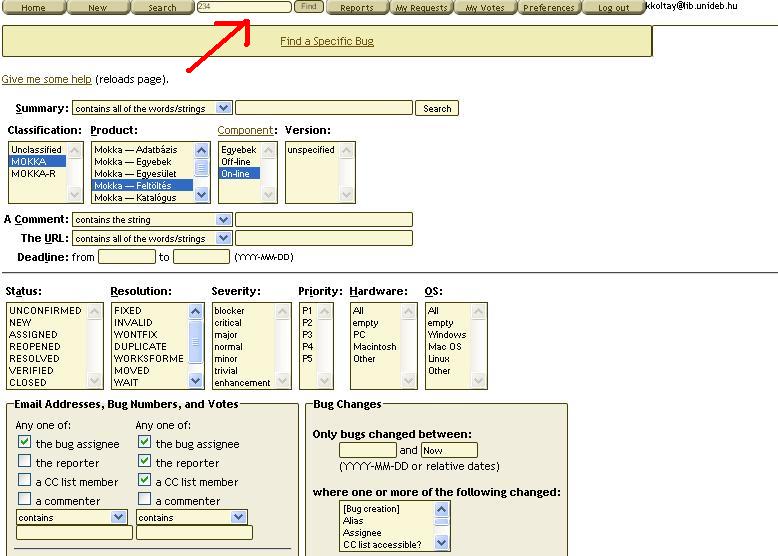
Task: Click the Give me some help link
Action: click(46, 79)
